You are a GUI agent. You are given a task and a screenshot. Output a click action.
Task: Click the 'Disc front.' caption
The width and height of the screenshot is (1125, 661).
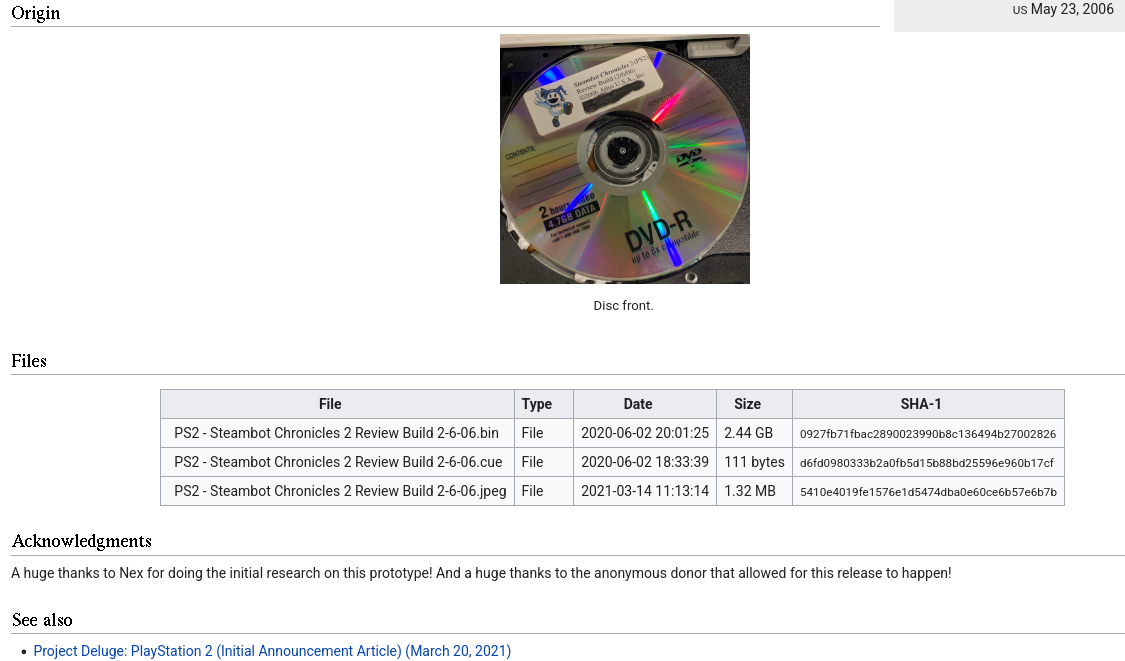623,306
